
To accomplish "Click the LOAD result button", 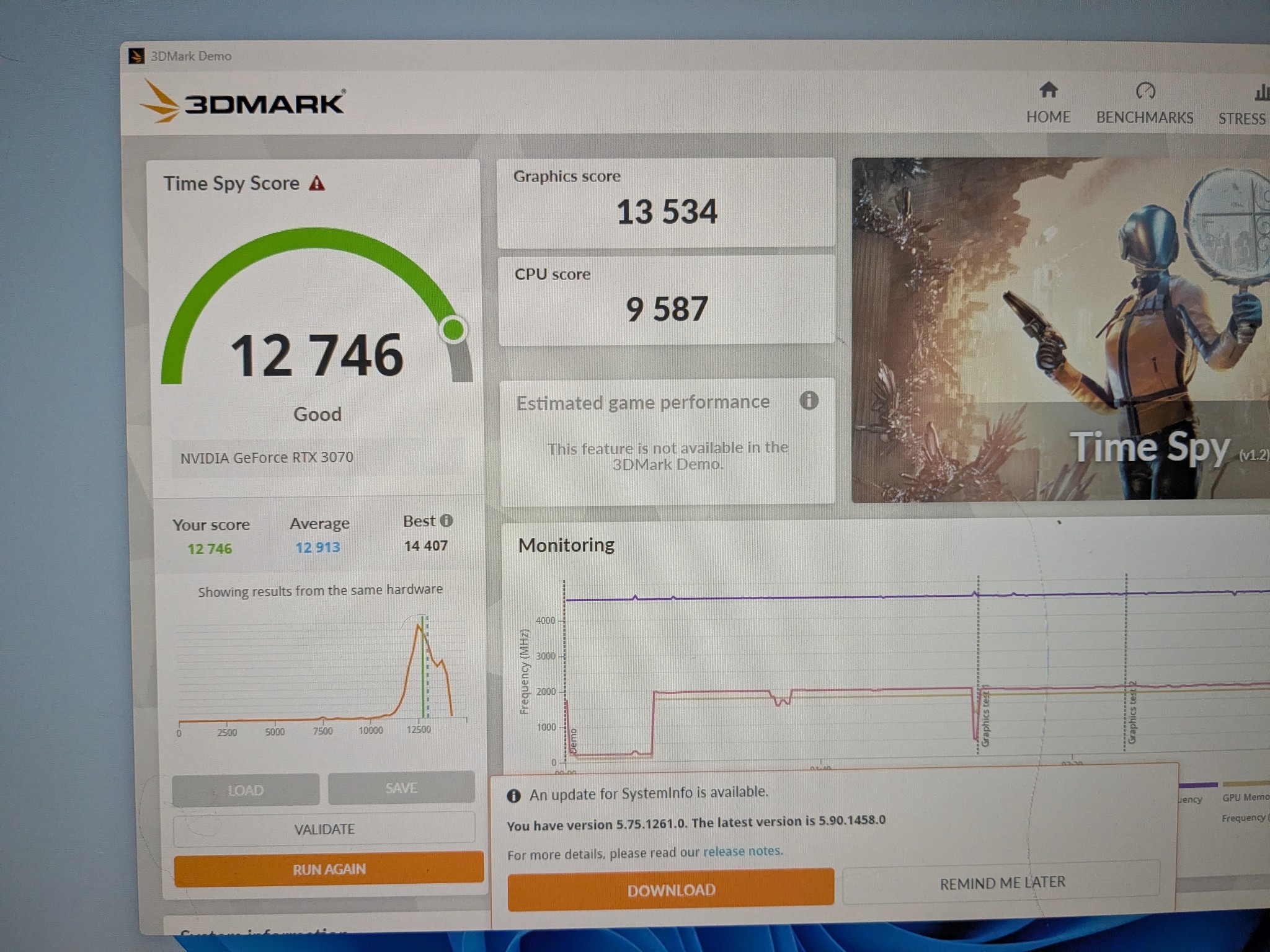I will [x=246, y=790].
